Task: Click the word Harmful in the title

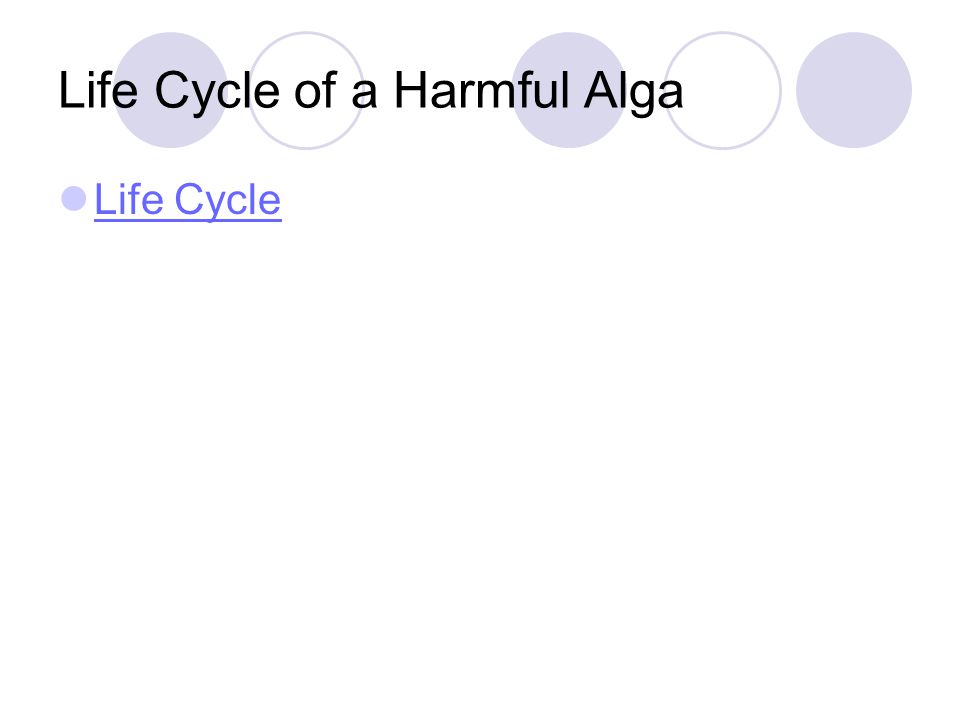Action: (482, 90)
